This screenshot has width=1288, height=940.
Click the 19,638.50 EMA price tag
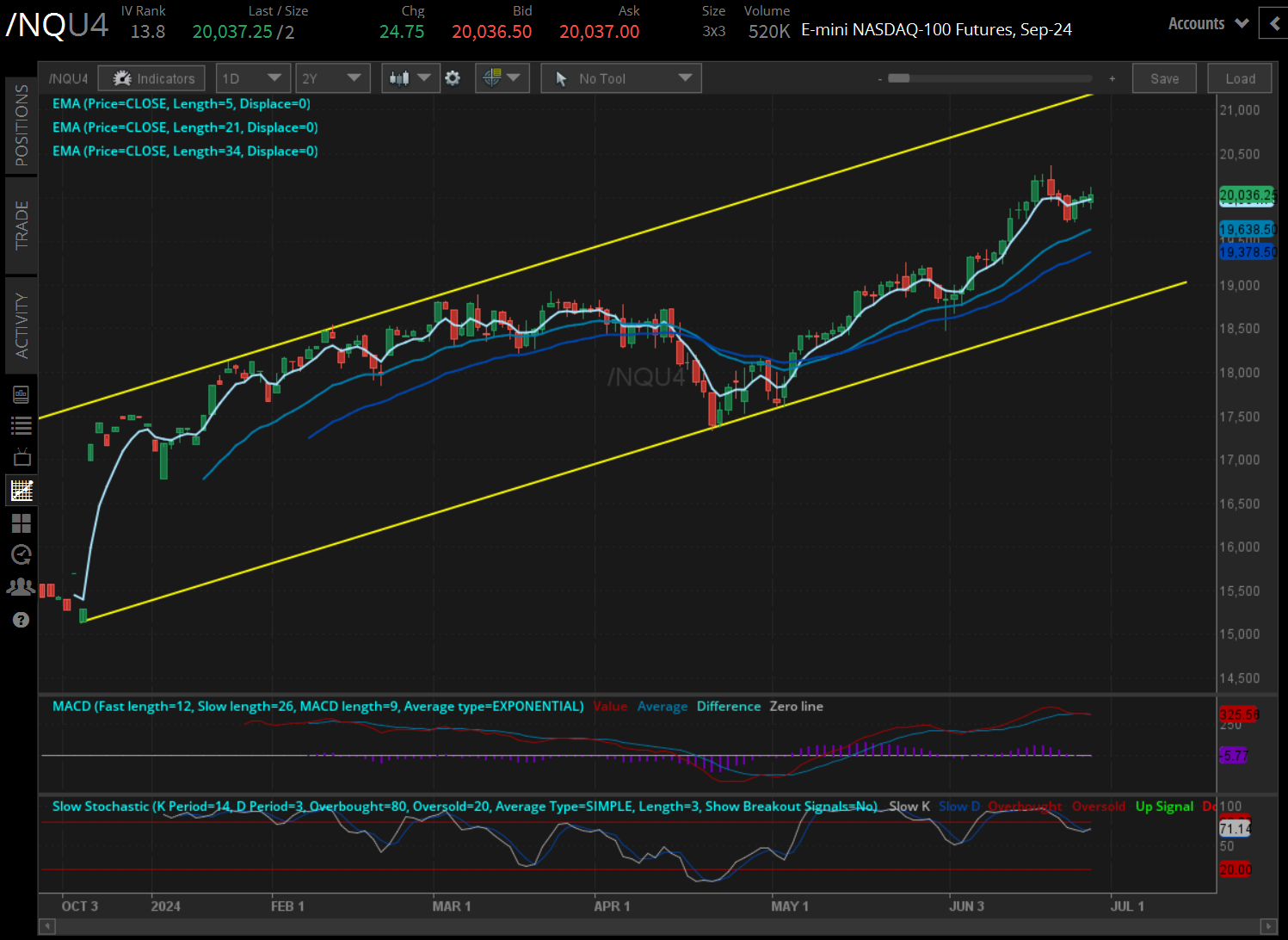pyautogui.click(x=1248, y=230)
